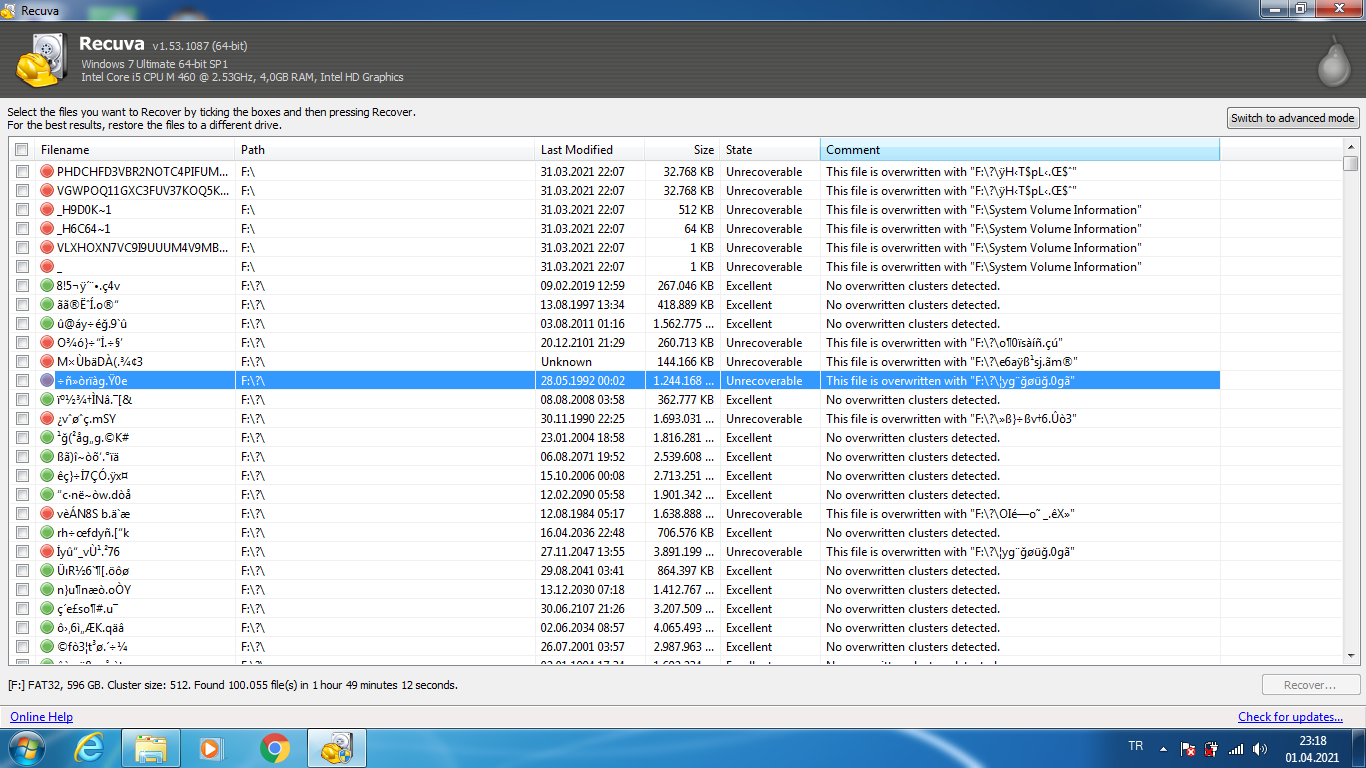Click green status icon of file modified 13.08.1997
Viewport: 1366px width, 768px height.
47,305
